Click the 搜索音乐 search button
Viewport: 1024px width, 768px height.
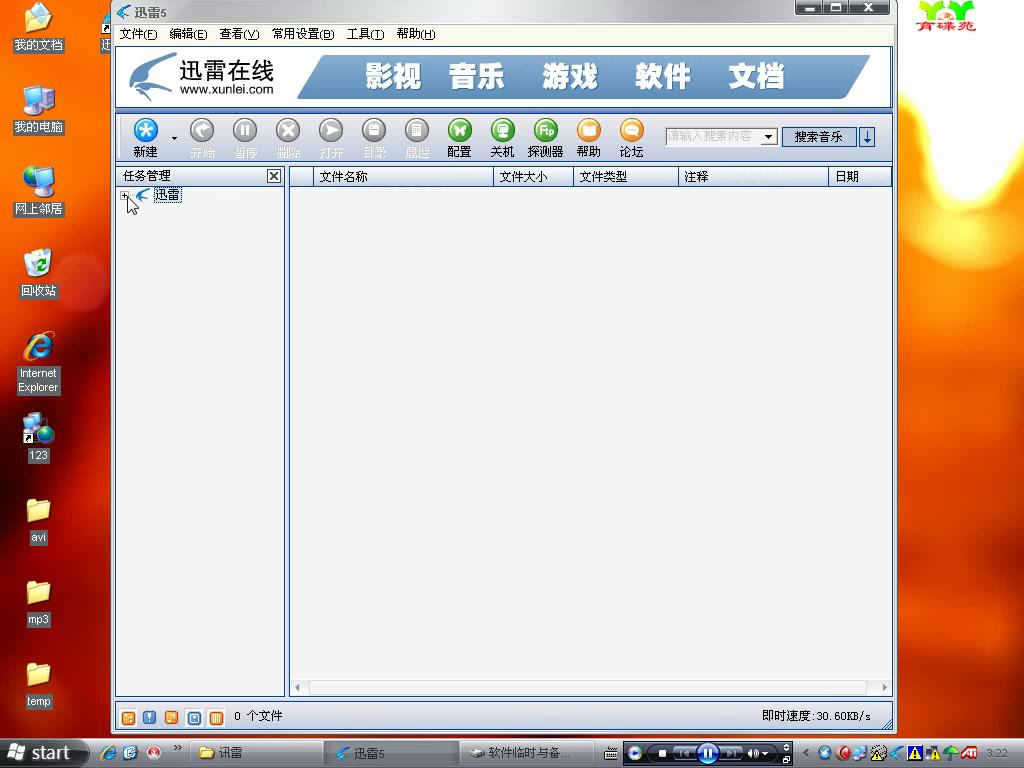819,136
